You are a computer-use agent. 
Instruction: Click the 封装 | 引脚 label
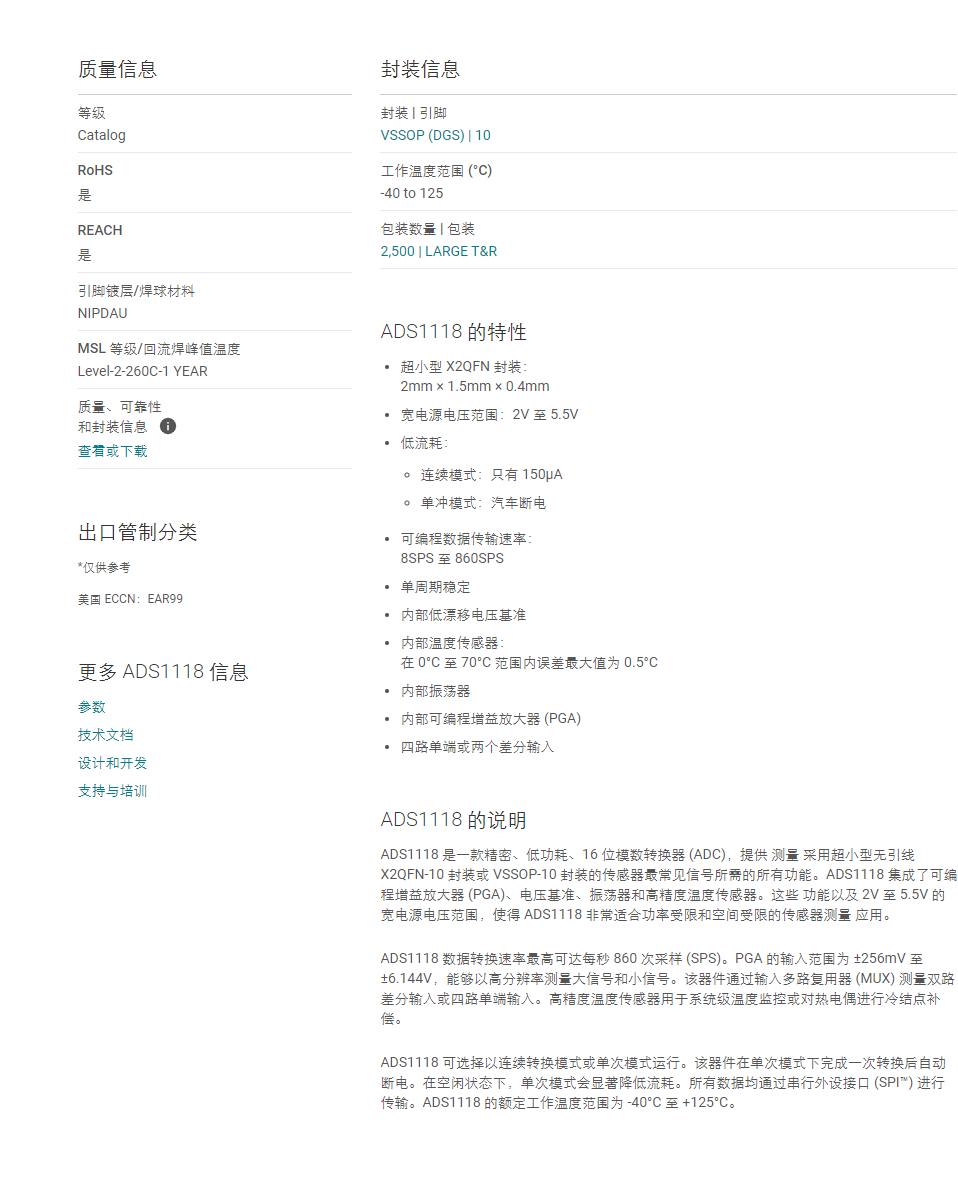pos(414,113)
